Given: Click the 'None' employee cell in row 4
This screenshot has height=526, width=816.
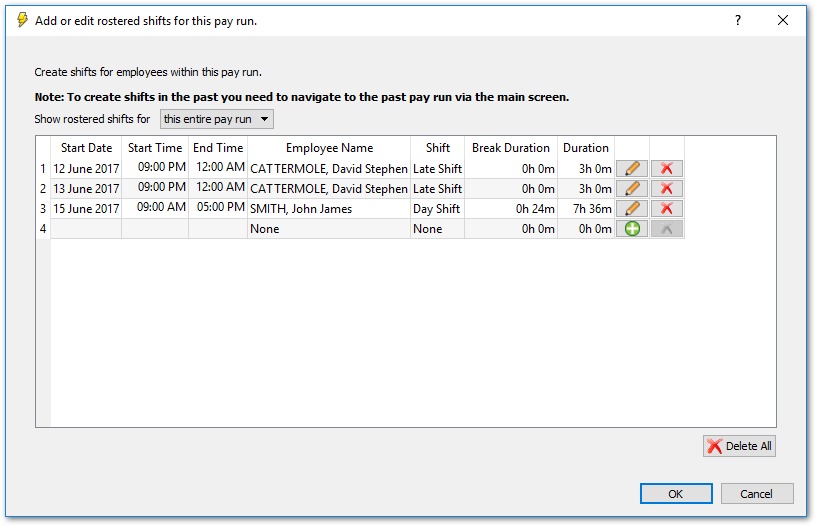Looking at the screenshot, I should 329,228.
